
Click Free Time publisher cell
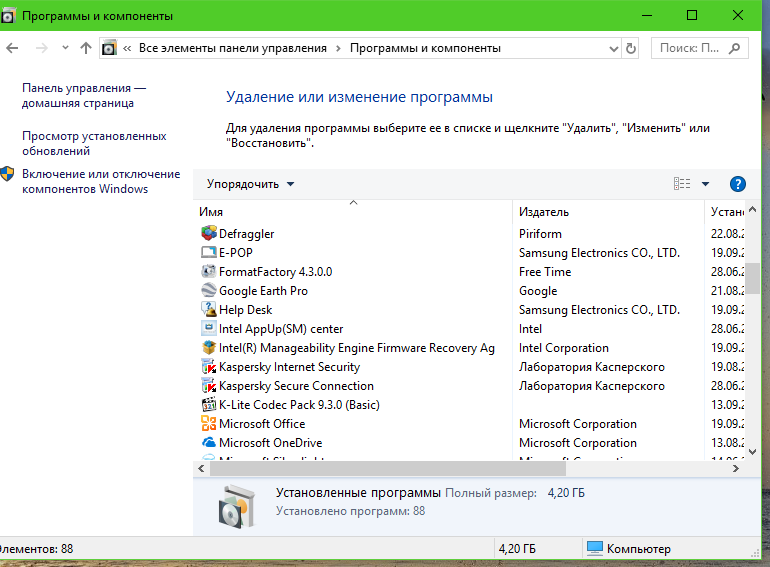point(545,271)
